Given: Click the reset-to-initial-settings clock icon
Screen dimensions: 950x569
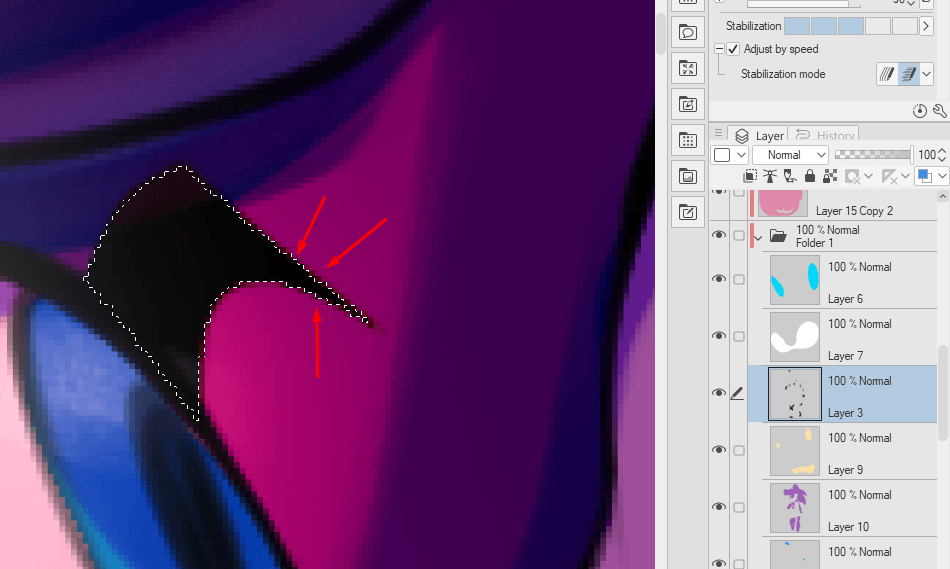Looking at the screenshot, I should (920, 111).
